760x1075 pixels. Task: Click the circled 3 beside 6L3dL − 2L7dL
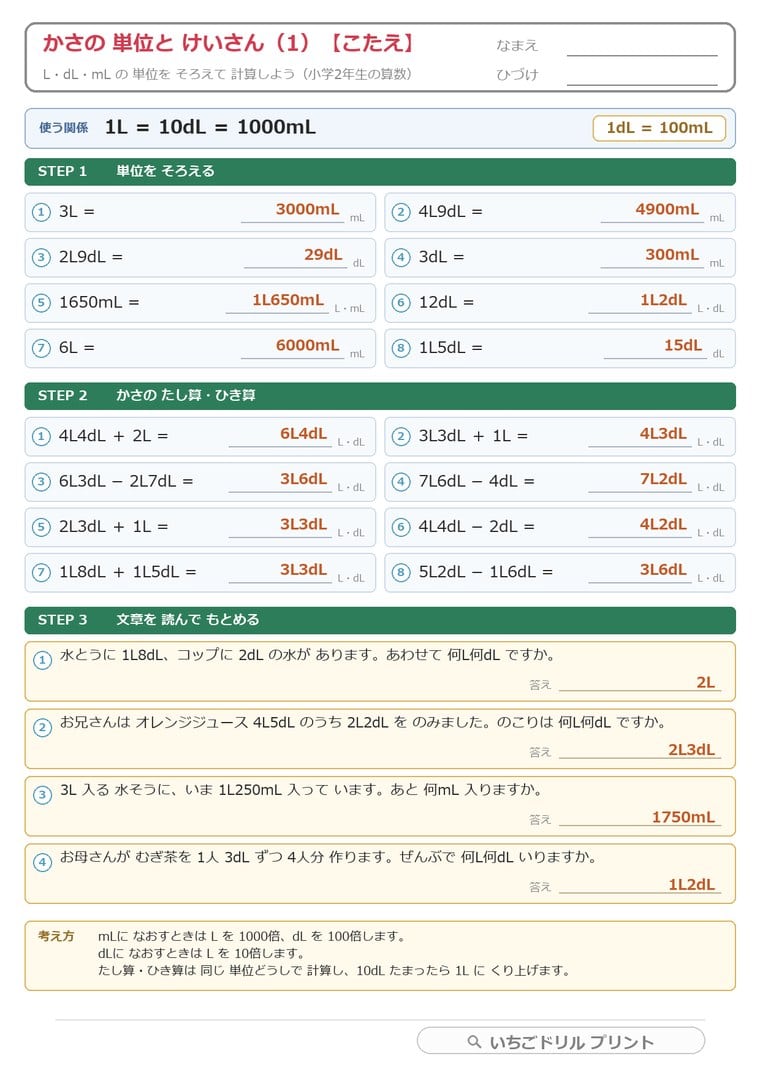coord(41,481)
